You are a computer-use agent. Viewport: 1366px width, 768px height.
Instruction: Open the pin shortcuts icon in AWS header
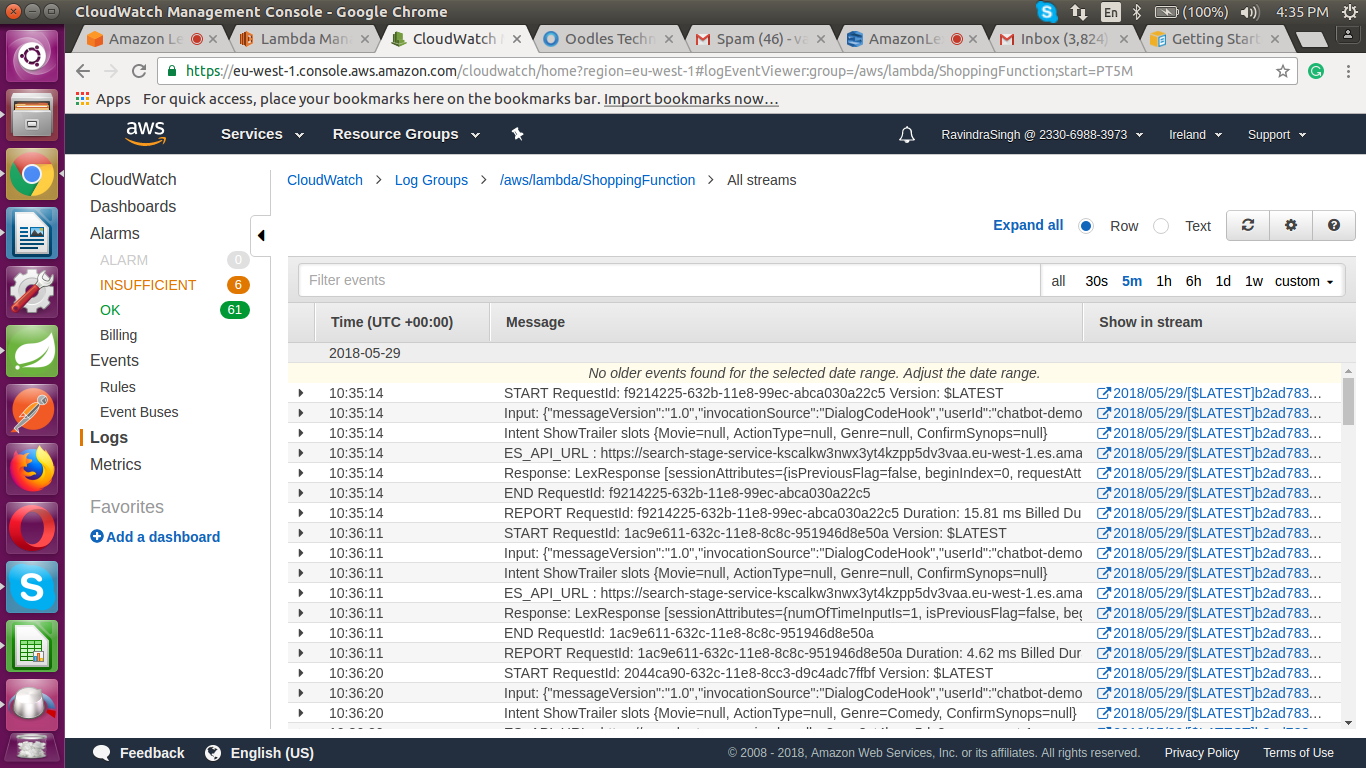click(517, 134)
